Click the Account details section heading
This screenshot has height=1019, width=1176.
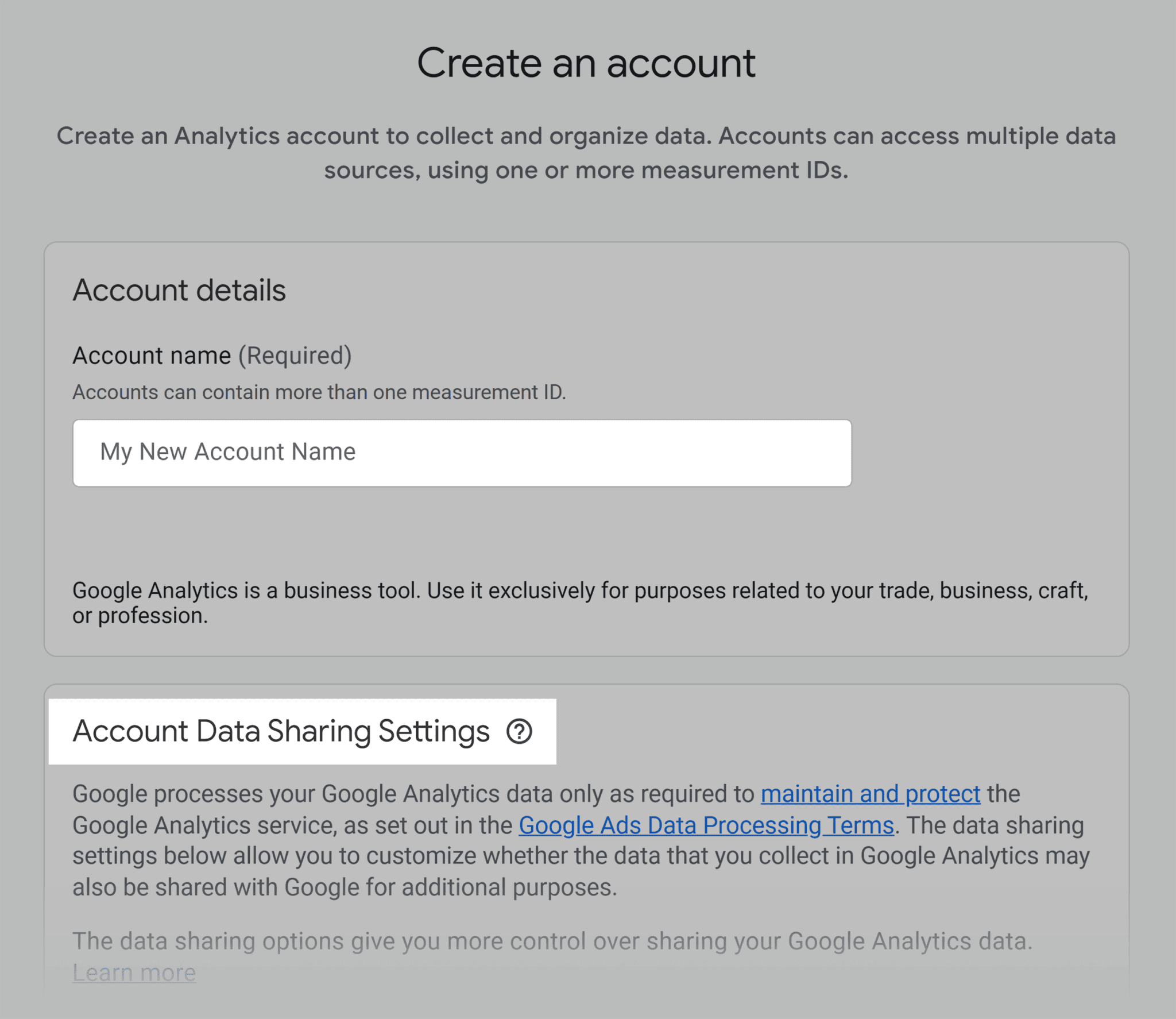pyautogui.click(x=179, y=290)
